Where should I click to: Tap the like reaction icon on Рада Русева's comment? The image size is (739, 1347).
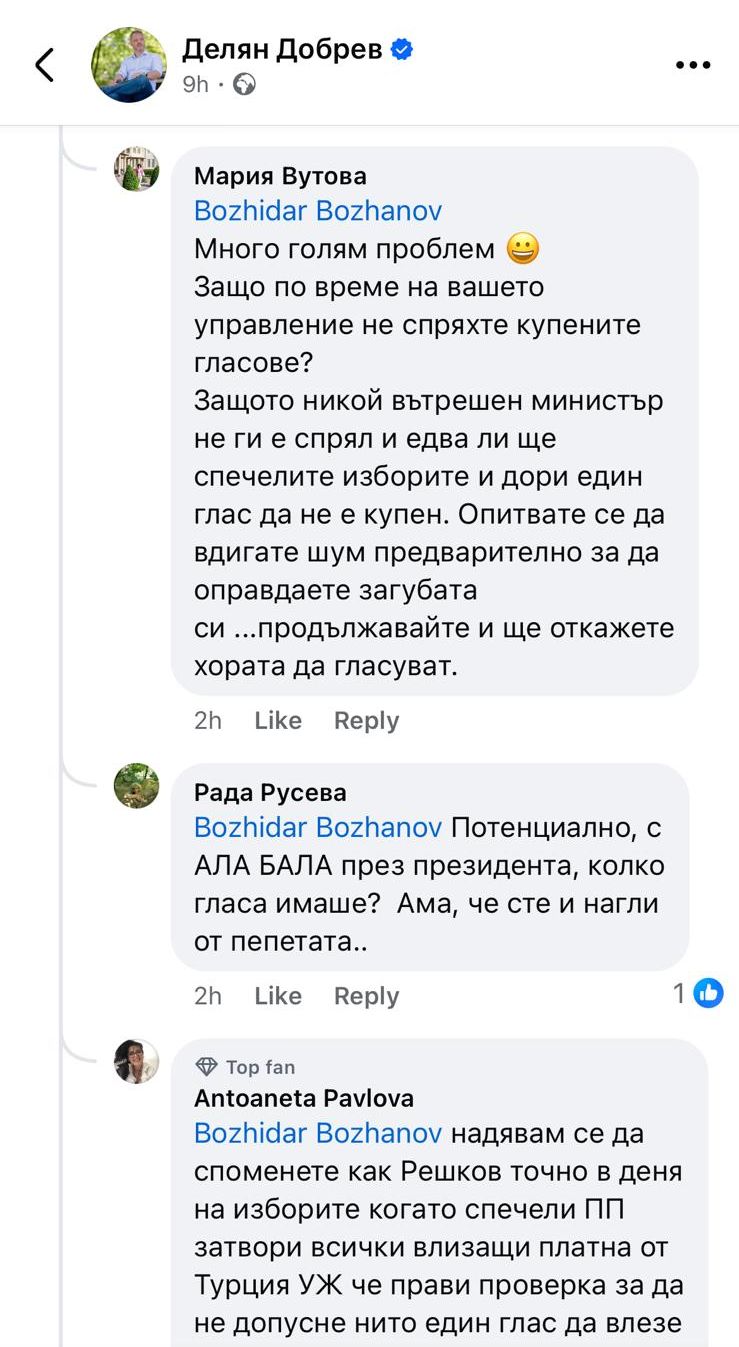pyautogui.click(x=708, y=993)
